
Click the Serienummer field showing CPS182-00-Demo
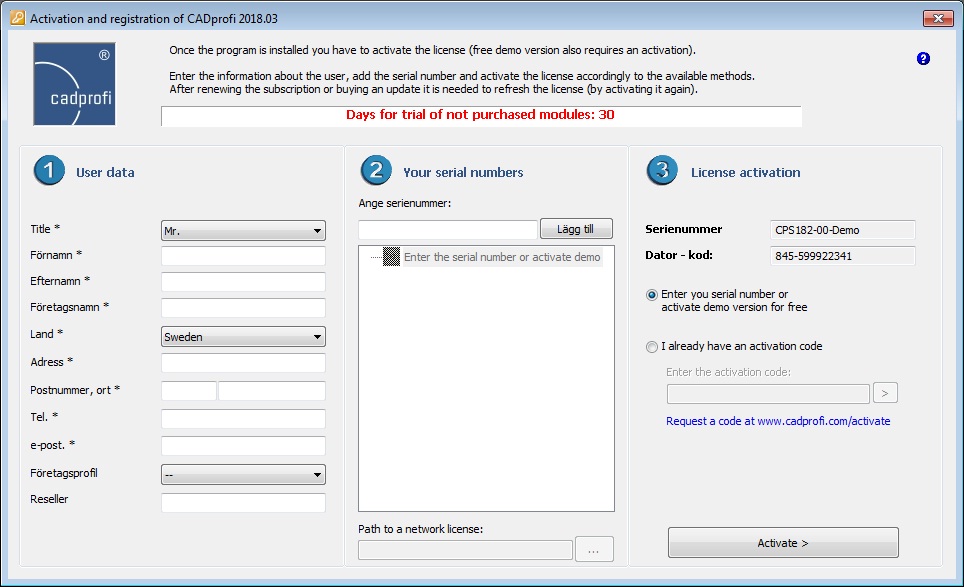coord(843,230)
